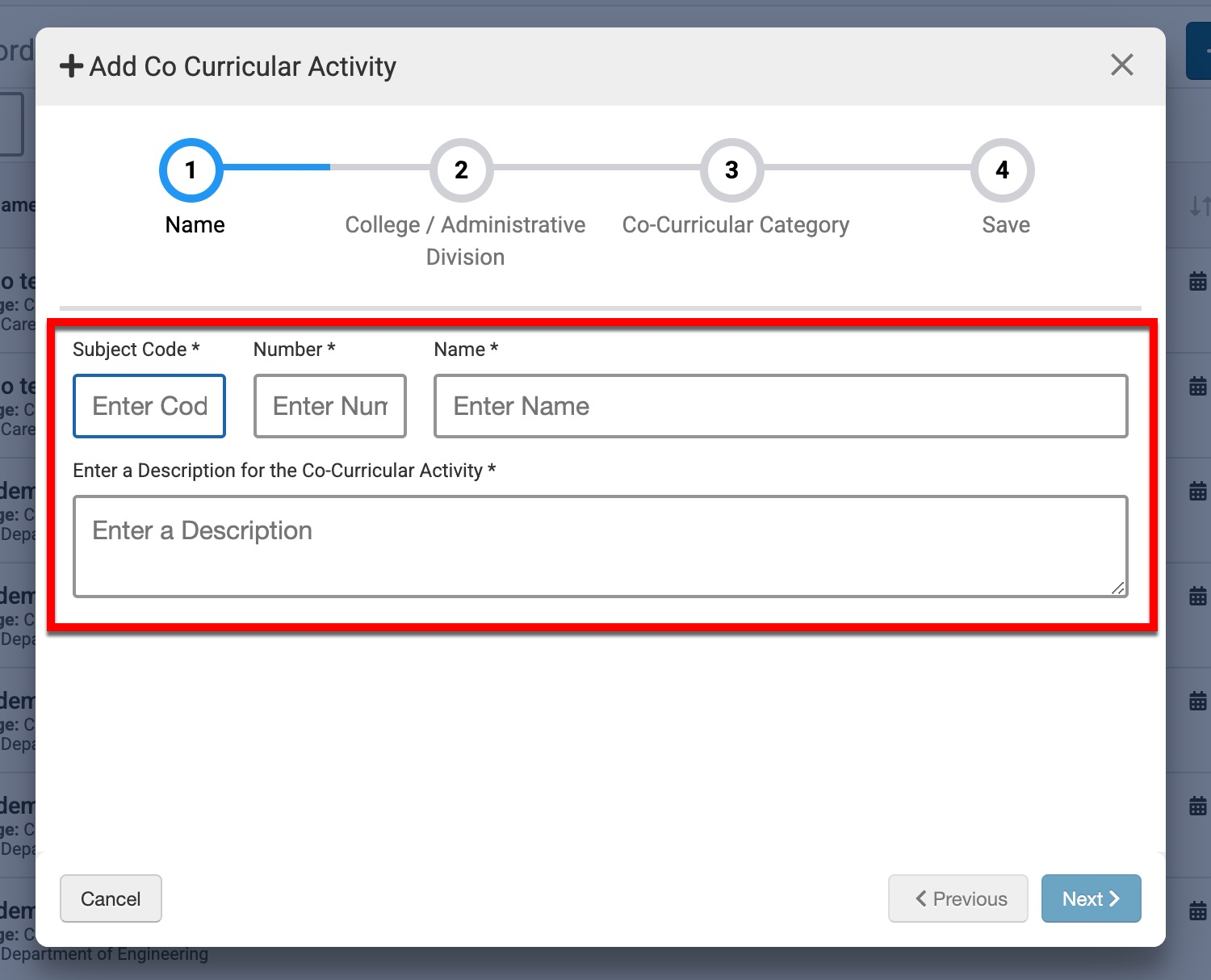Open the Name step label
The width and height of the screenshot is (1211, 980).
click(x=195, y=225)
